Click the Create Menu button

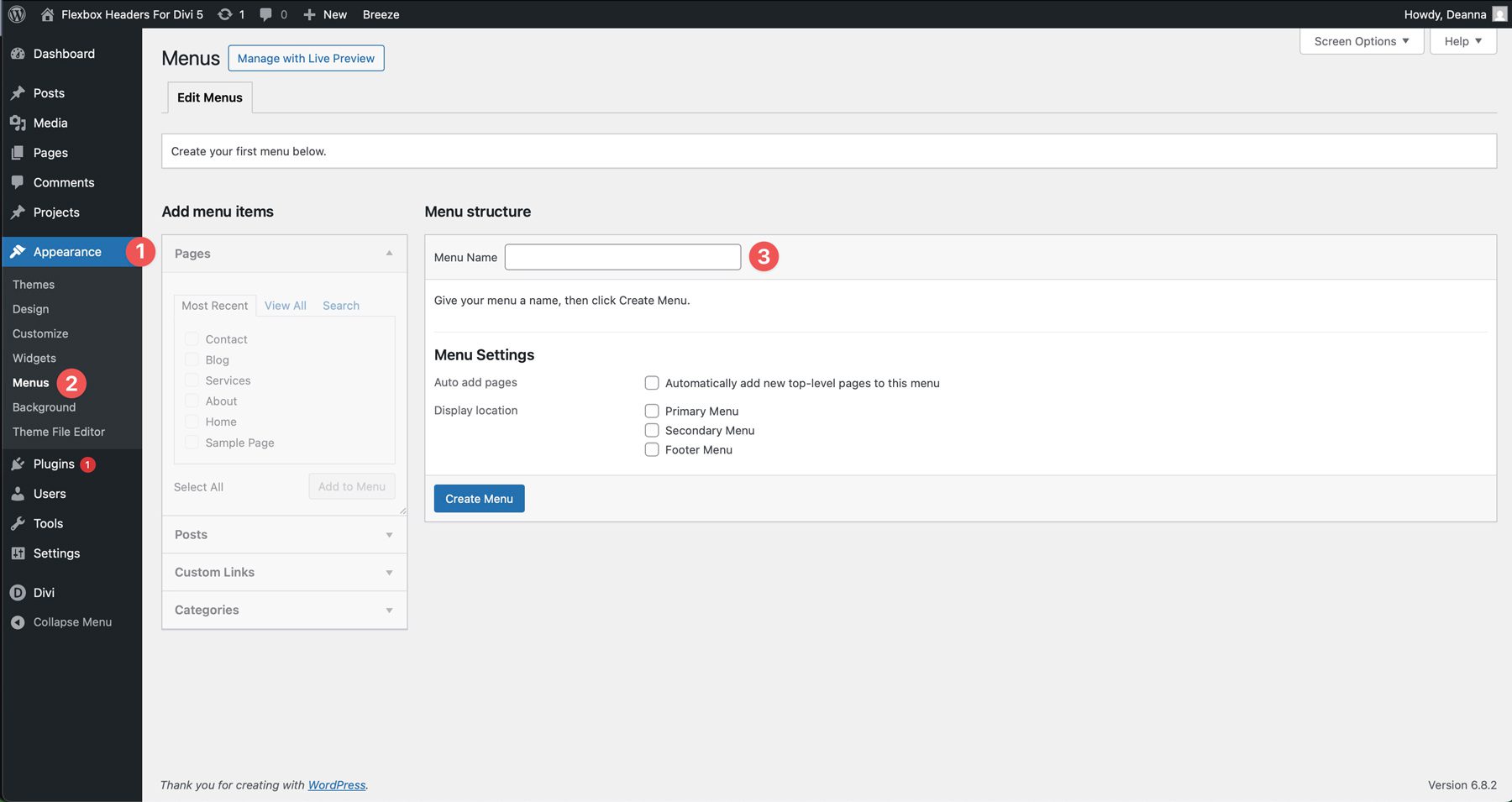click(479, 498)
